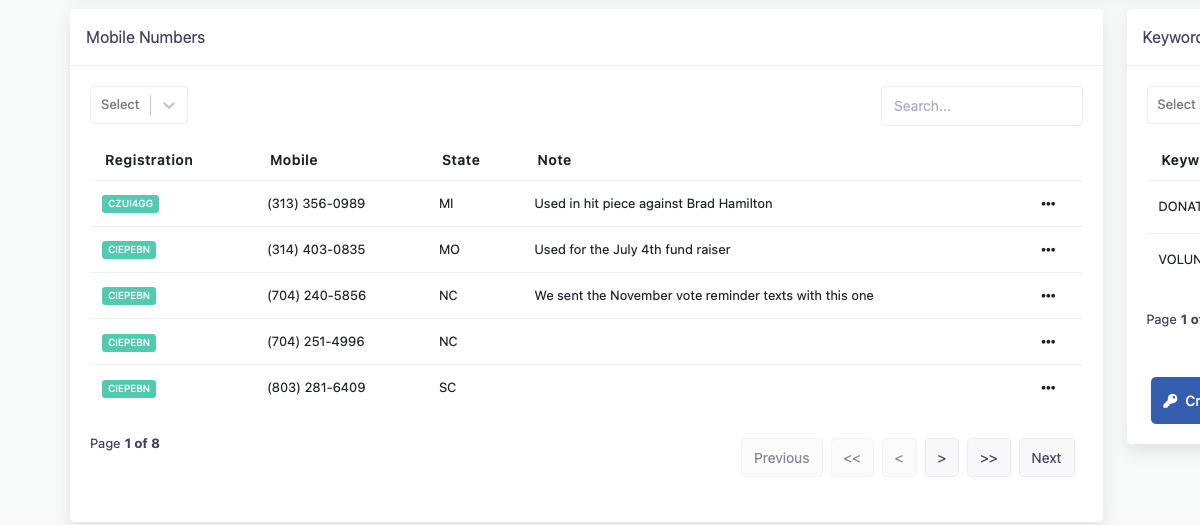1200x525 pixels.
Task: Click the key icon on blue button
Action: 1170,401
